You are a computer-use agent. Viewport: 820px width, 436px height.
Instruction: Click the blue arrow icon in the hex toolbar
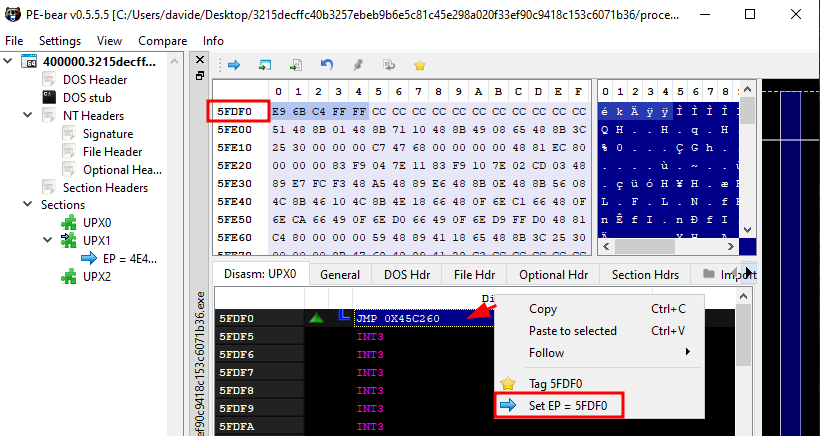click(234, 65)
